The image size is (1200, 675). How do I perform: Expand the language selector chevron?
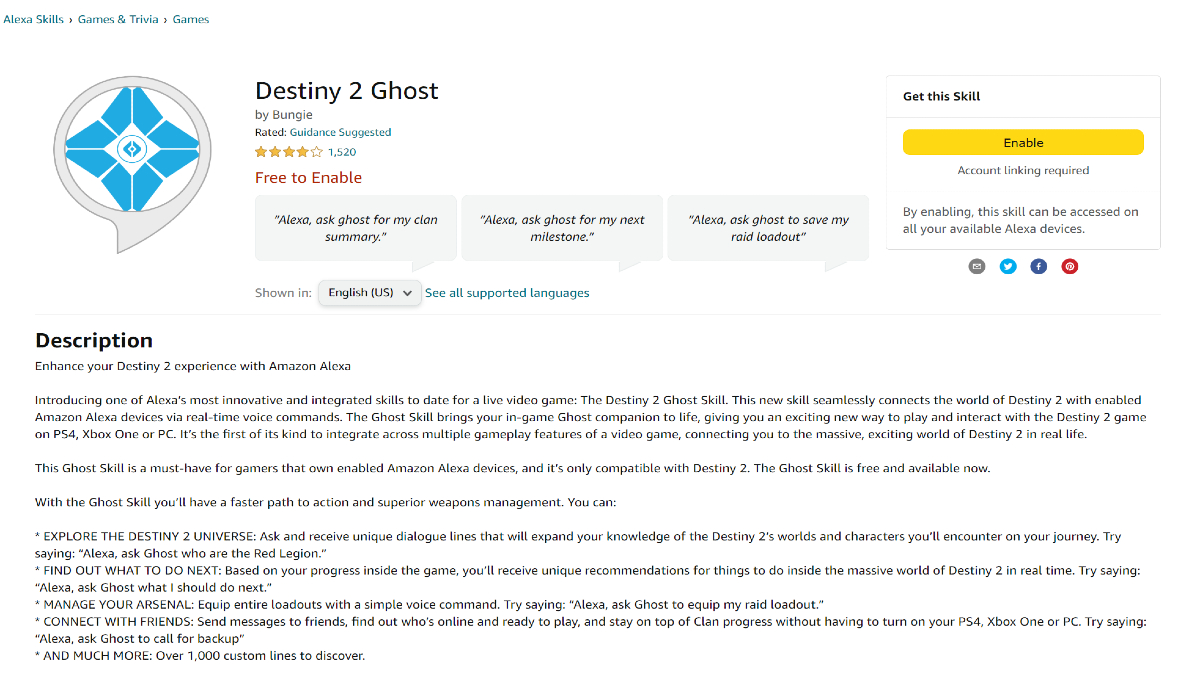pyautogui.click(x=408, y=292)
